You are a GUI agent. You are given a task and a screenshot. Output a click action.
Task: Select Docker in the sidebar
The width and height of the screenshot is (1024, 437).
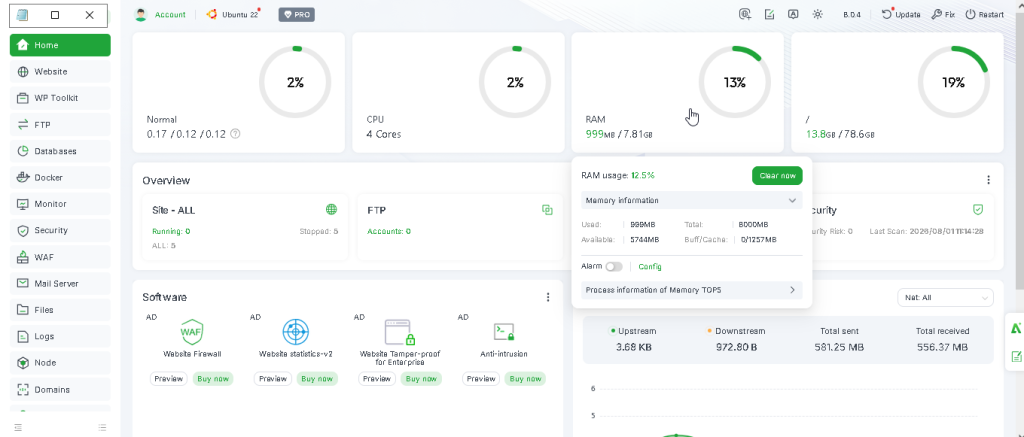[x=60, y=178]
